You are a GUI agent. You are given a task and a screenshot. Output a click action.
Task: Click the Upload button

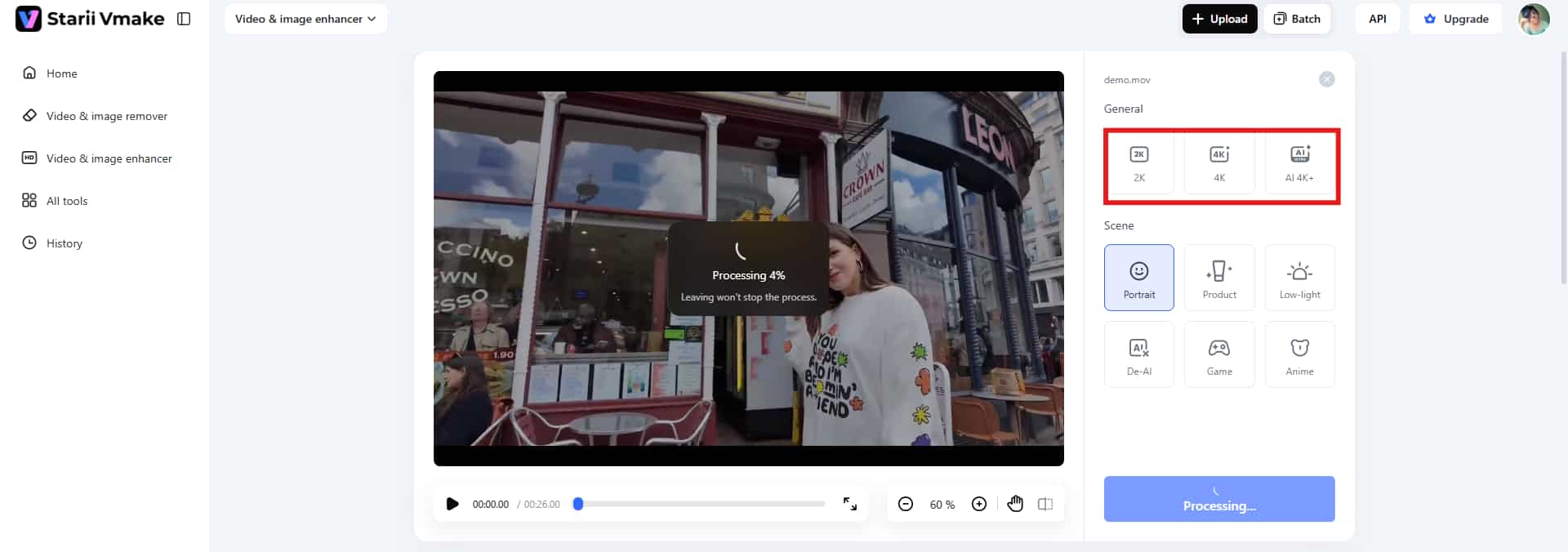[x=1219, y=19]
